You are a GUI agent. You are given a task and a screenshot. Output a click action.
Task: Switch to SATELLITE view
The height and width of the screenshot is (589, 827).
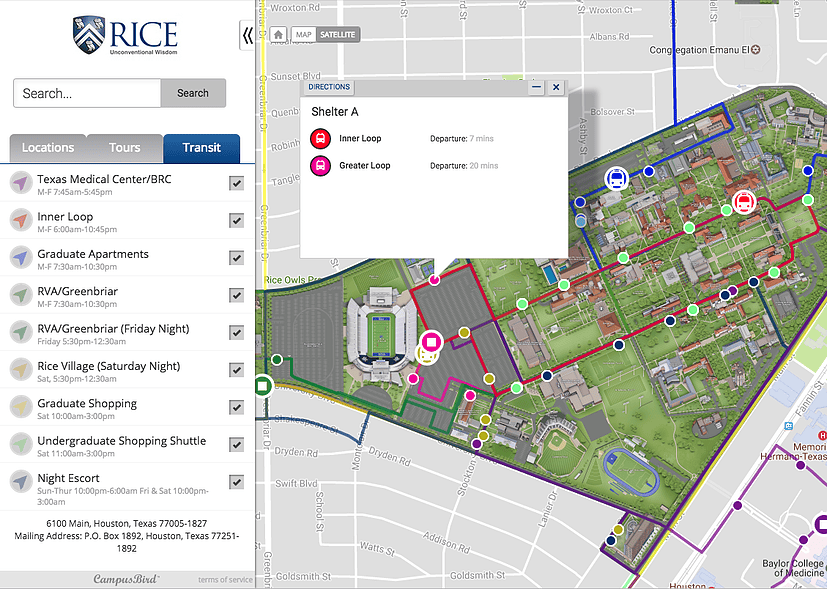point(338,35)
